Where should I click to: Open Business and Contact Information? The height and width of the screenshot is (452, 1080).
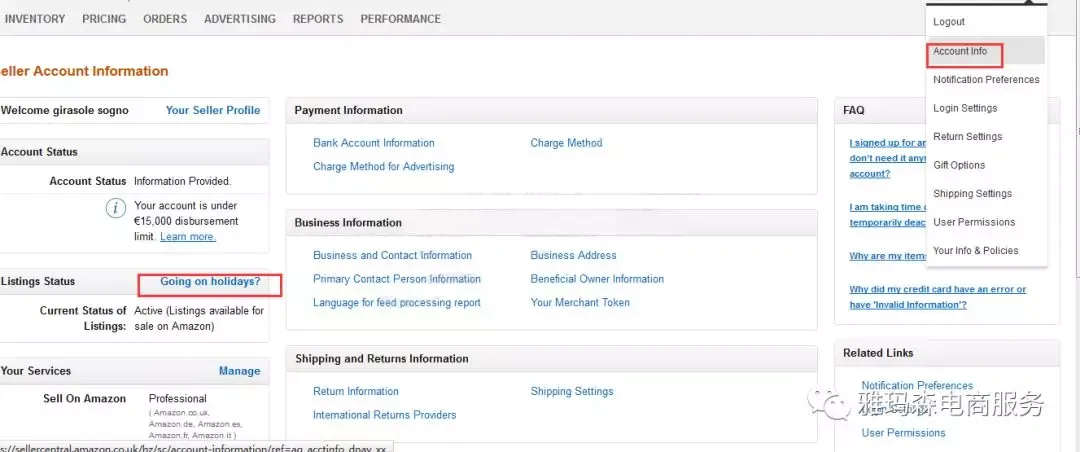(x=392, y=256)
